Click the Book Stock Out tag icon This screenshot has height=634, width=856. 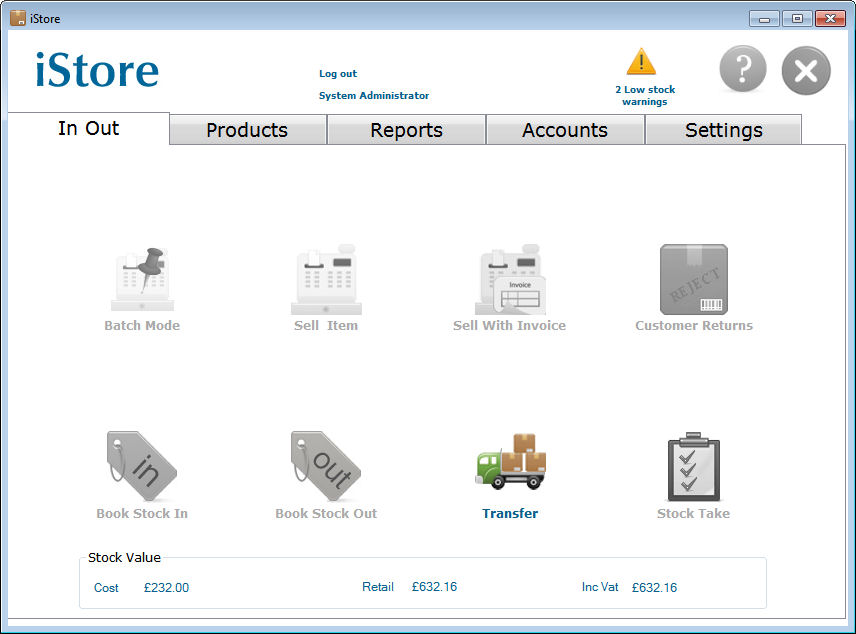[x=326, y=466]
